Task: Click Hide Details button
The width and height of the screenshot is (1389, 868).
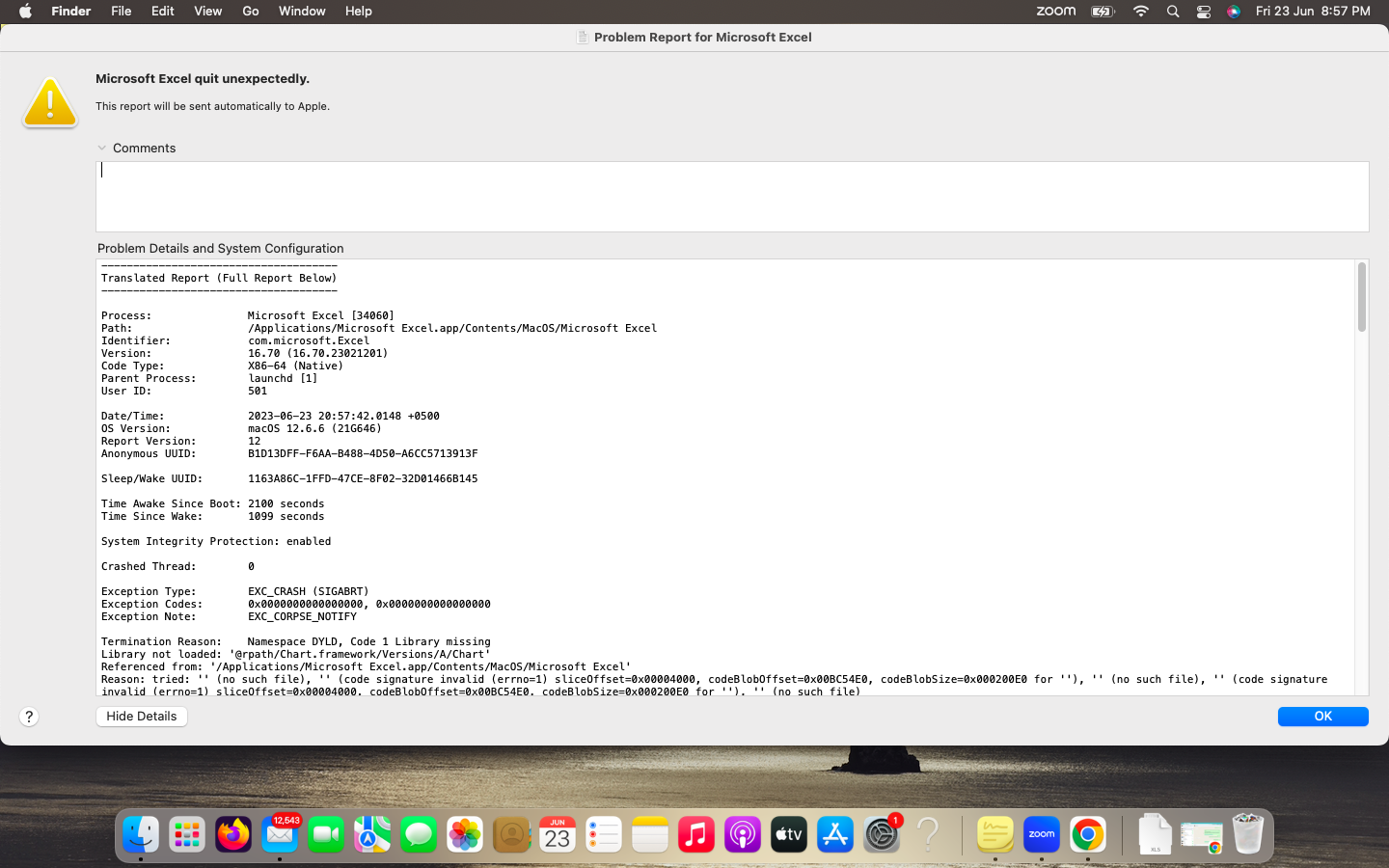Action: point(142,717)
